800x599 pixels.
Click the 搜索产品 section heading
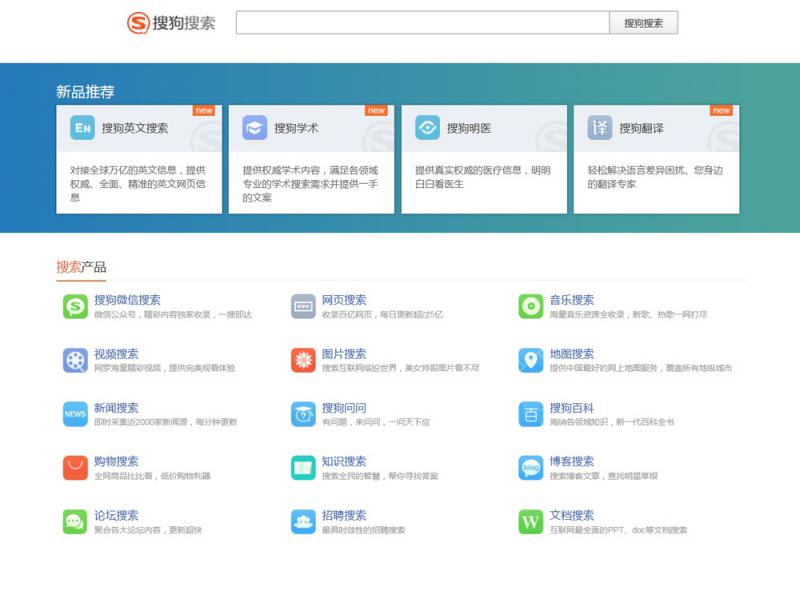(x=81, y=267)
